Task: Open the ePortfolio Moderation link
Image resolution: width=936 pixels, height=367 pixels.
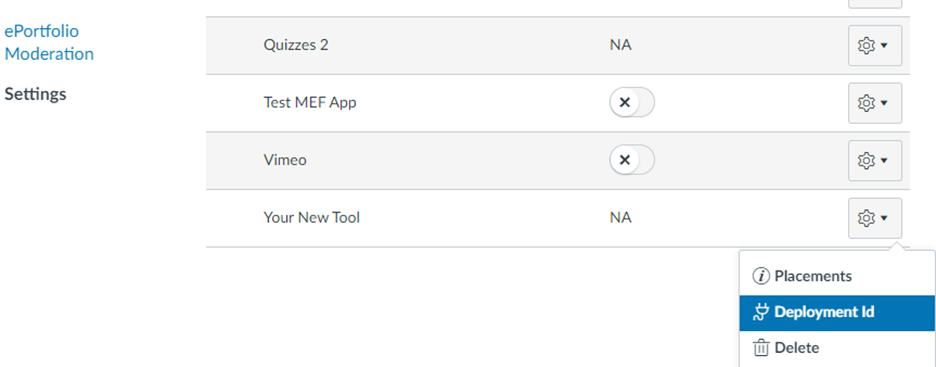Action: (x=49, y=42)
